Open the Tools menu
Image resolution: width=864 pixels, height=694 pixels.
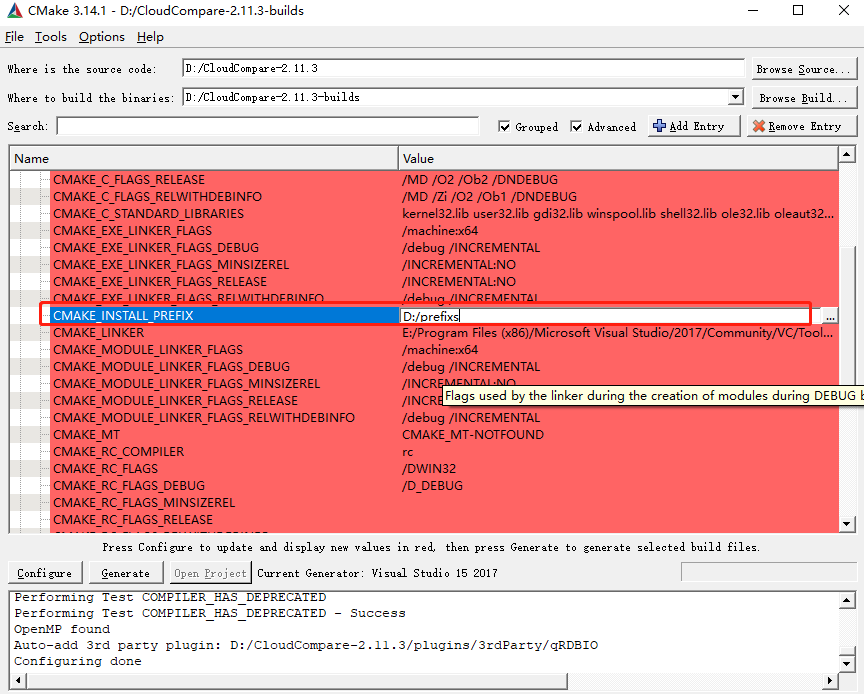(x=50, y=37)
